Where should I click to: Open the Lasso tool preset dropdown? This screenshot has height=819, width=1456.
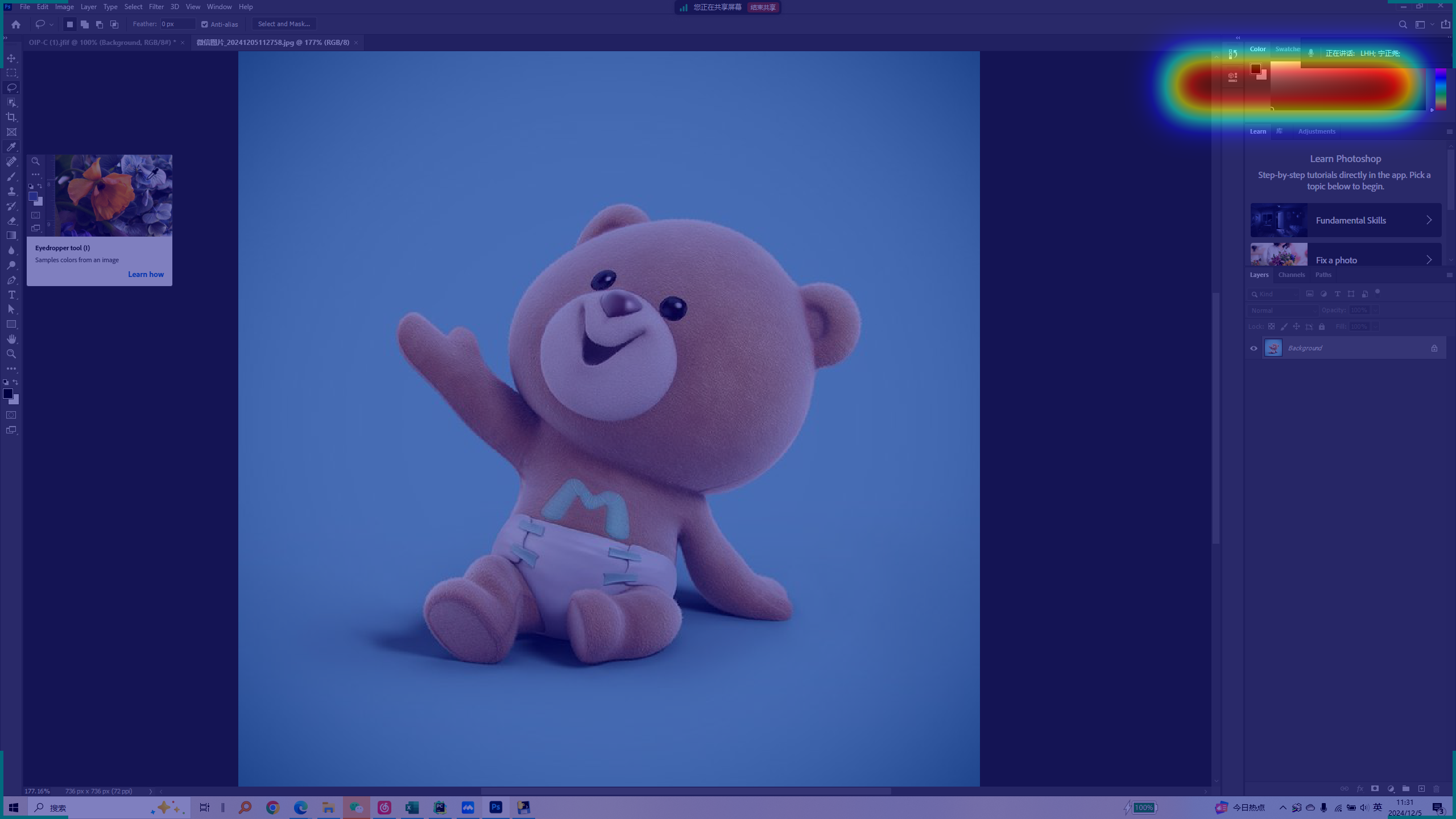pos(51,24)
